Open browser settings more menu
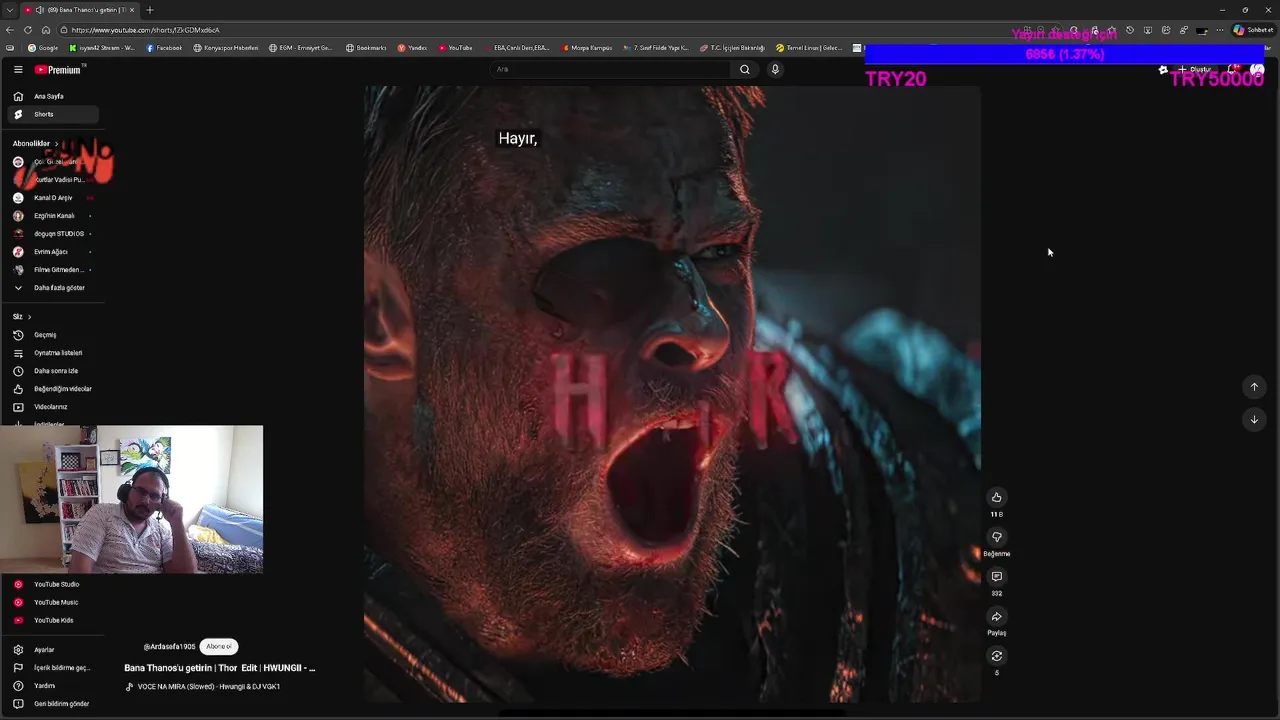The width and height of the screenshot is (1280, 720). pos(1220,30)
